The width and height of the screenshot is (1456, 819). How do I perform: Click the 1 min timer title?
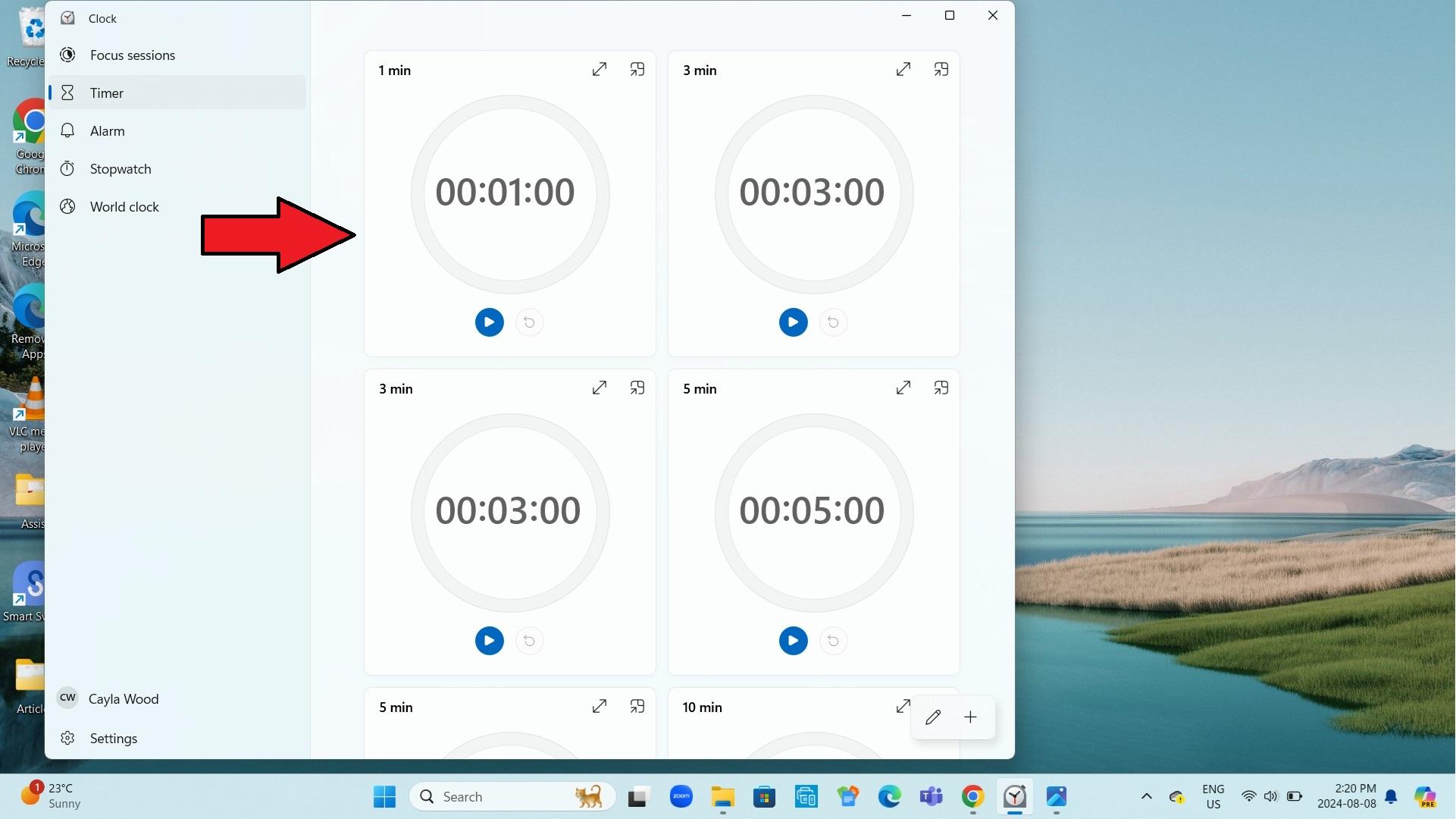395,70
